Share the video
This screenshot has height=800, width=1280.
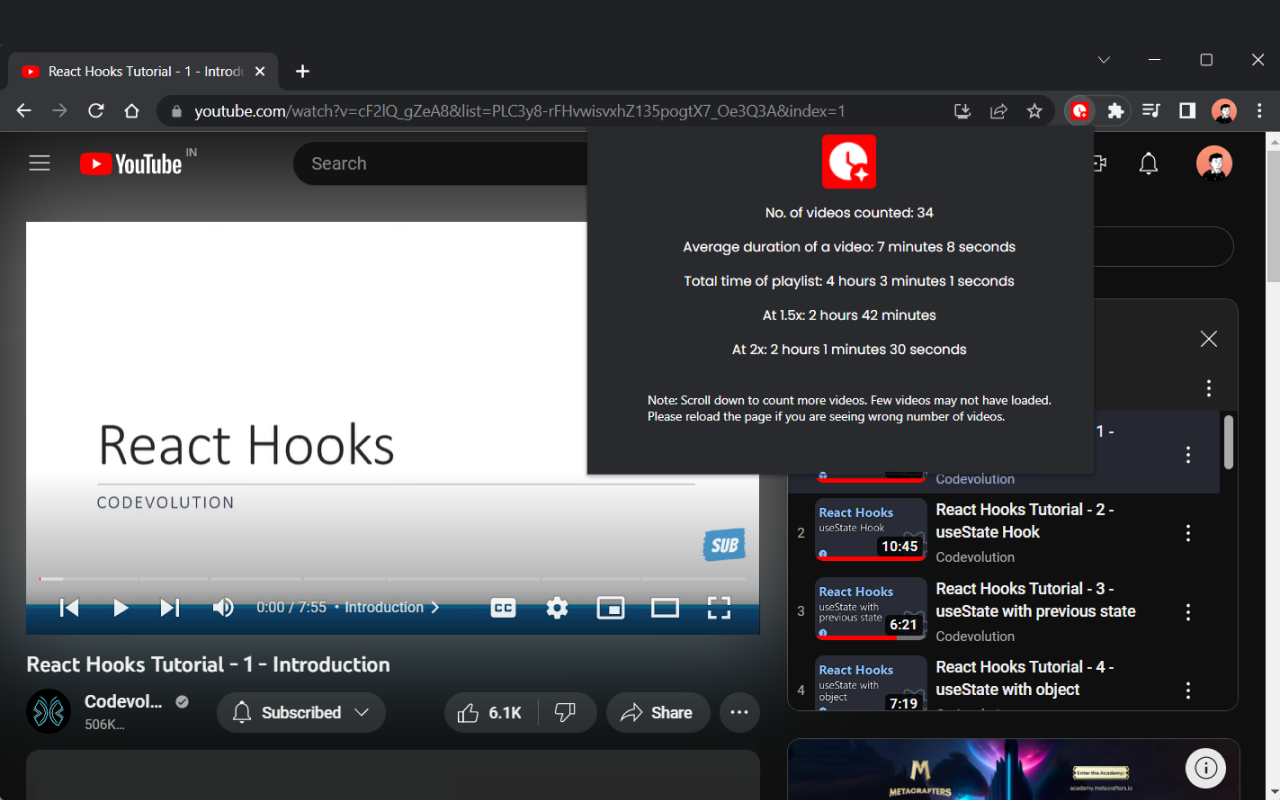coord(658,713)
